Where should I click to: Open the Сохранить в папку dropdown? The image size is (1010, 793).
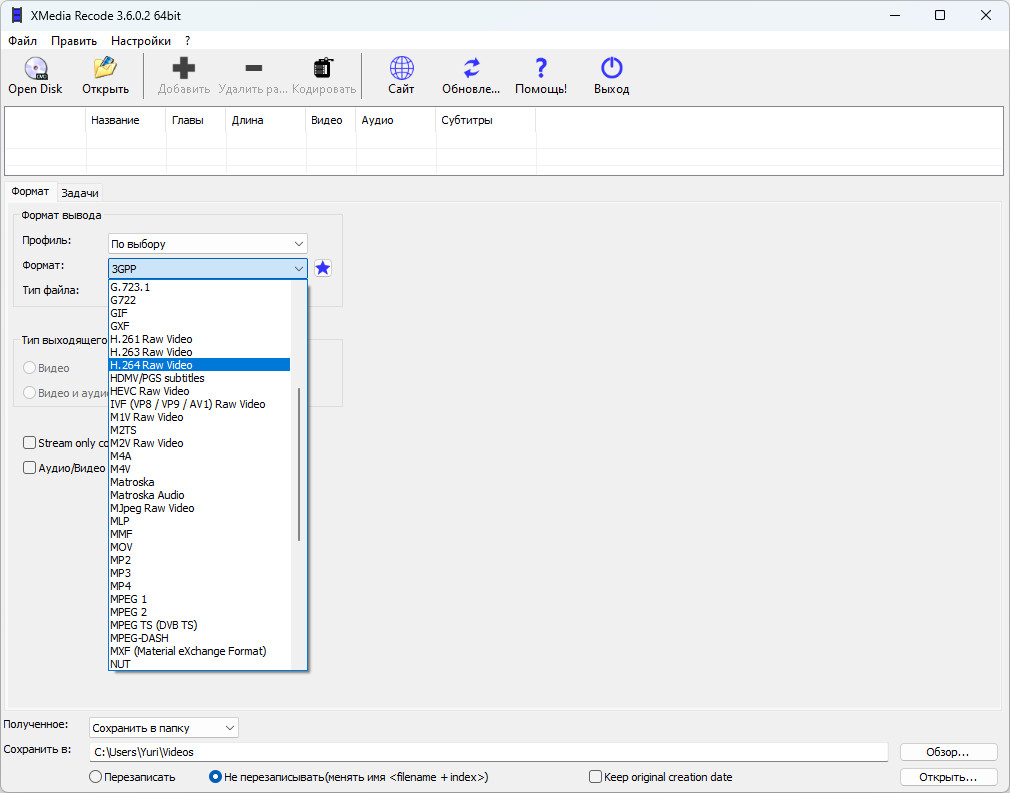tap(164, 728)
